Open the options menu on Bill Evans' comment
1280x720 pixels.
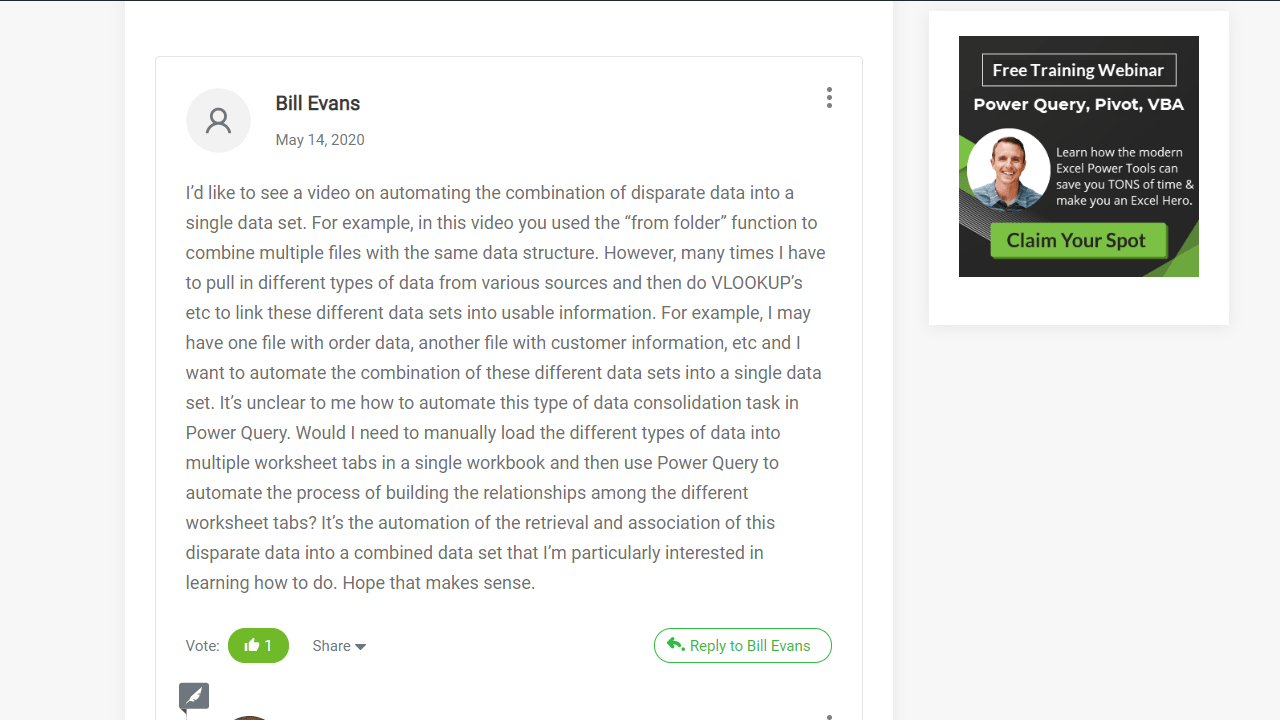point(829,98)
